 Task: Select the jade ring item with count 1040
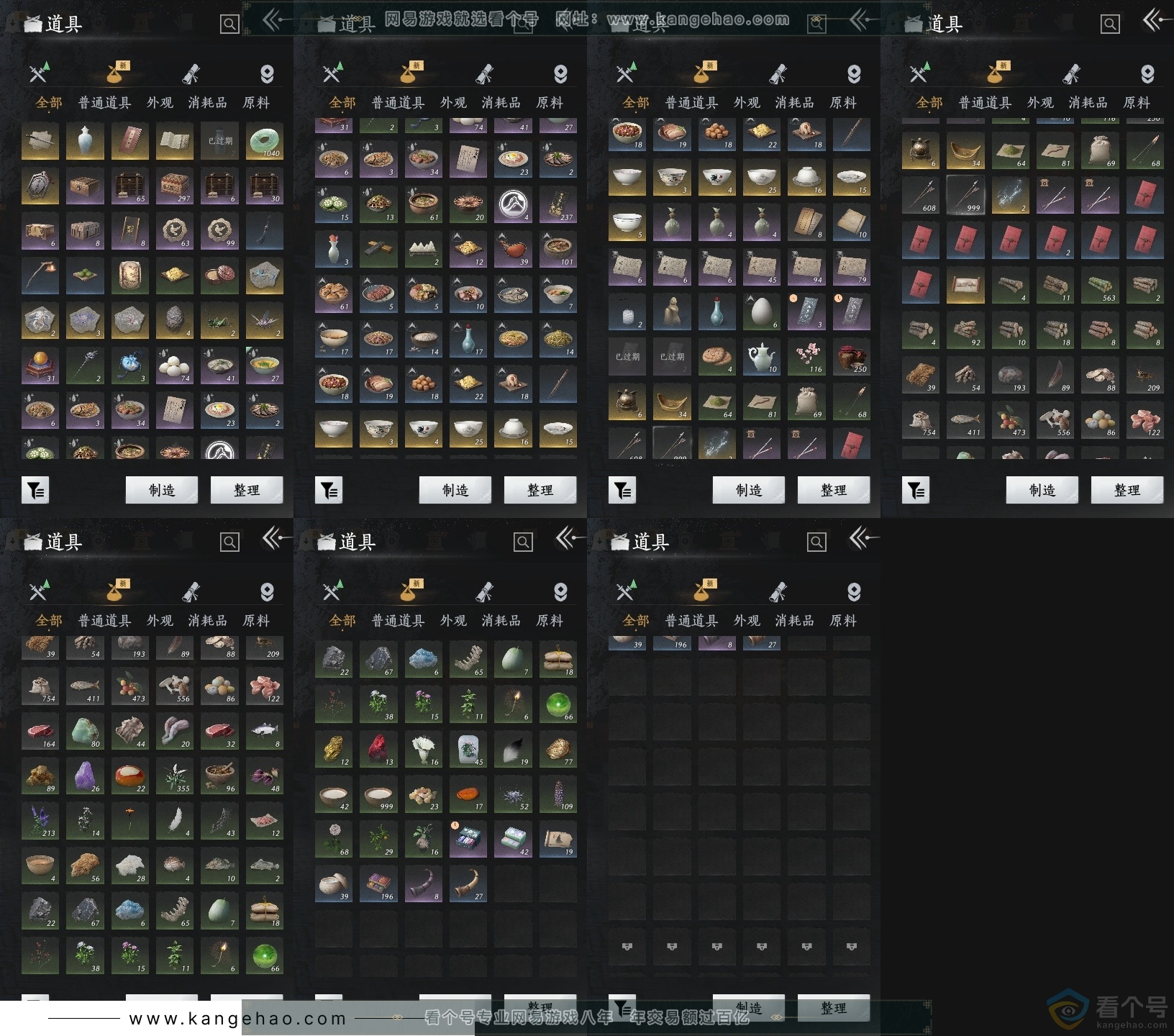click(x=264, y=141)
